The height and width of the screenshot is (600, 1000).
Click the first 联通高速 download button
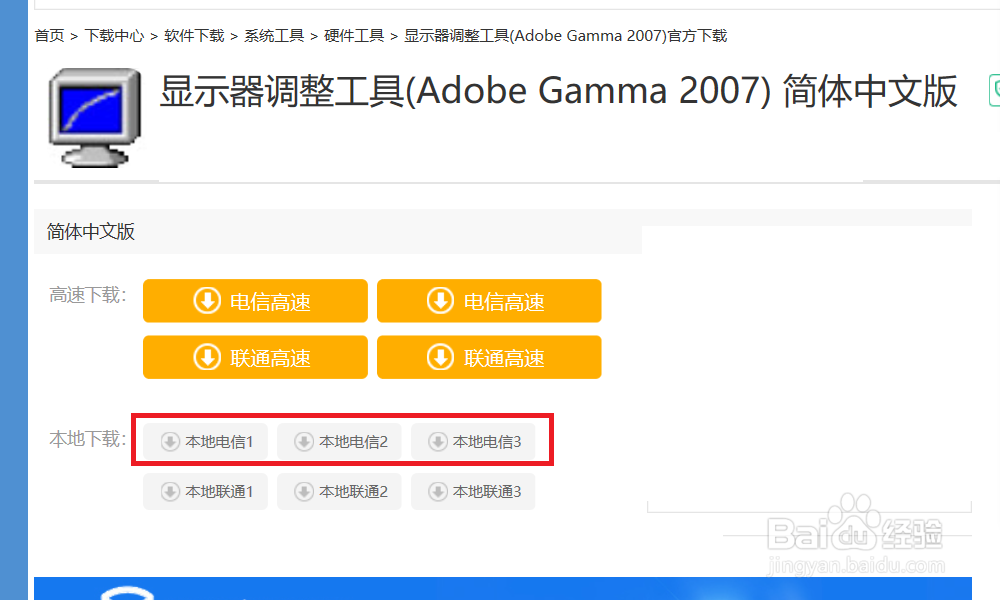tap(255, 357)
